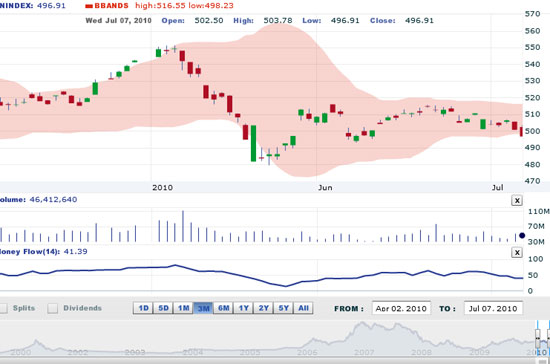Viewport: 550px width, 364px height.
Task: Edit the TO date field
Action: pos(493,308)
